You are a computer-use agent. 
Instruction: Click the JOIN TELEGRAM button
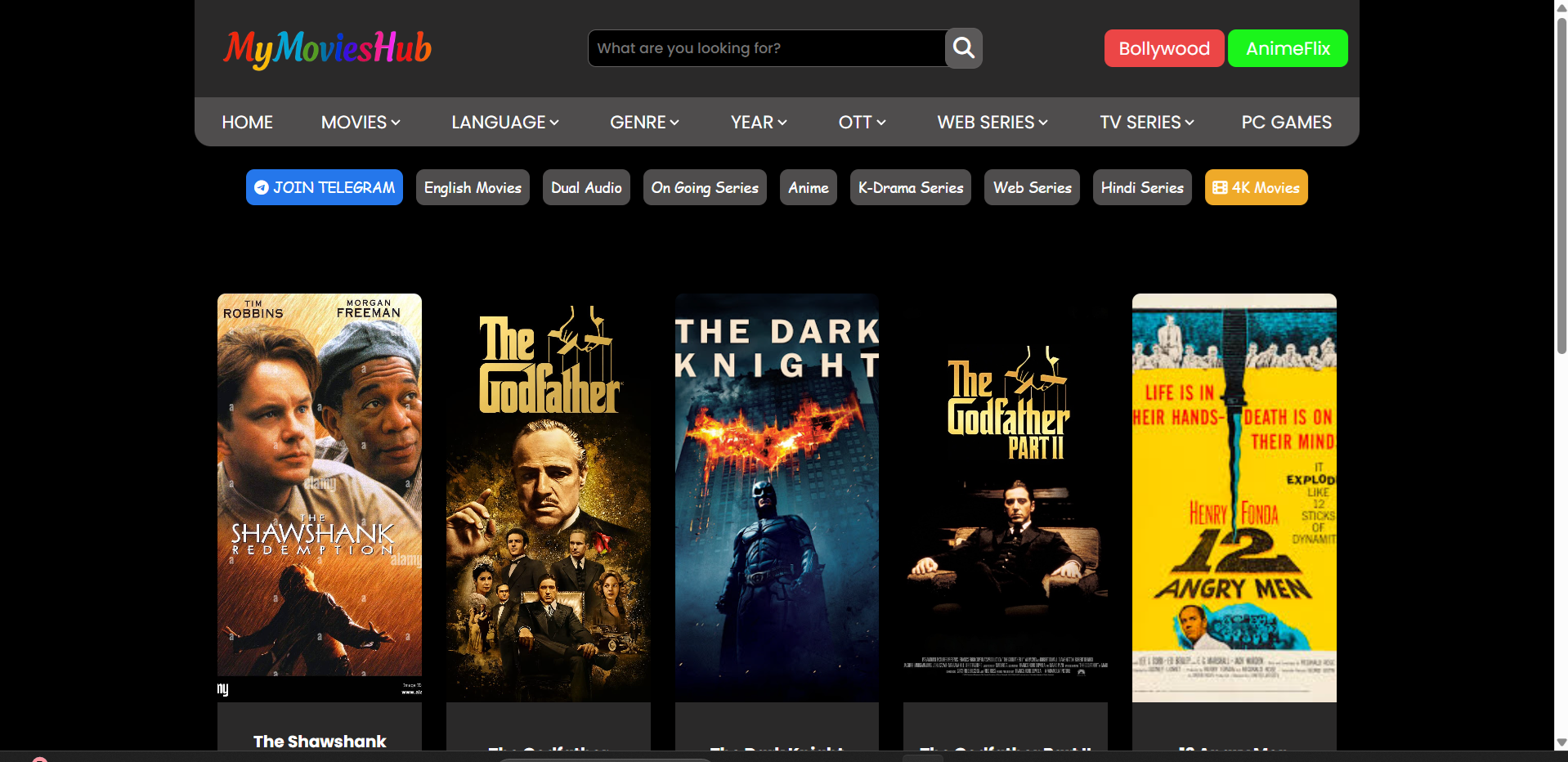tap(325, 187)
